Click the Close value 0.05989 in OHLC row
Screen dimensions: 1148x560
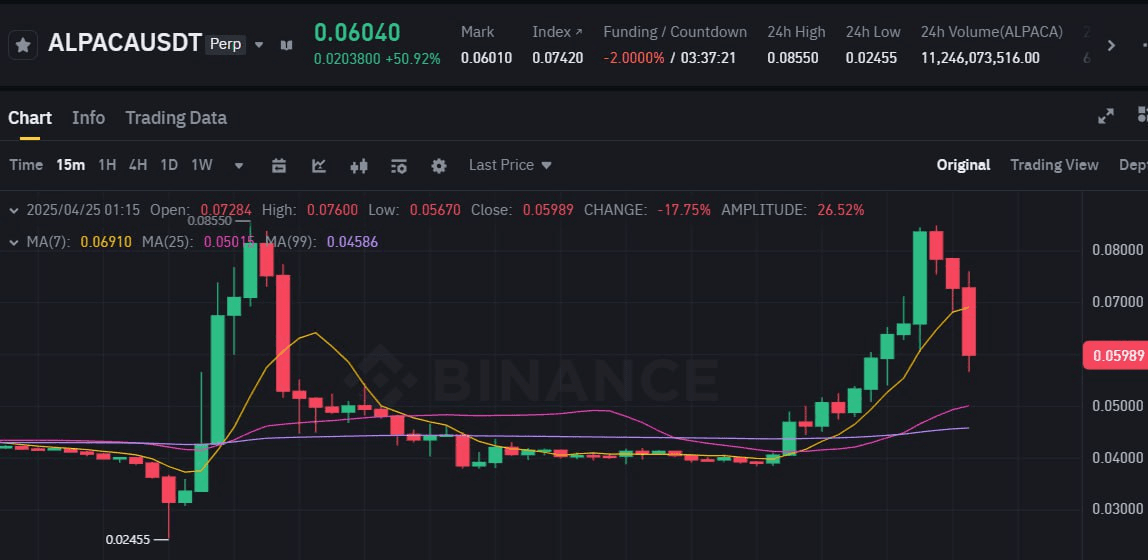pyautogui.click(x=548, y=210)
